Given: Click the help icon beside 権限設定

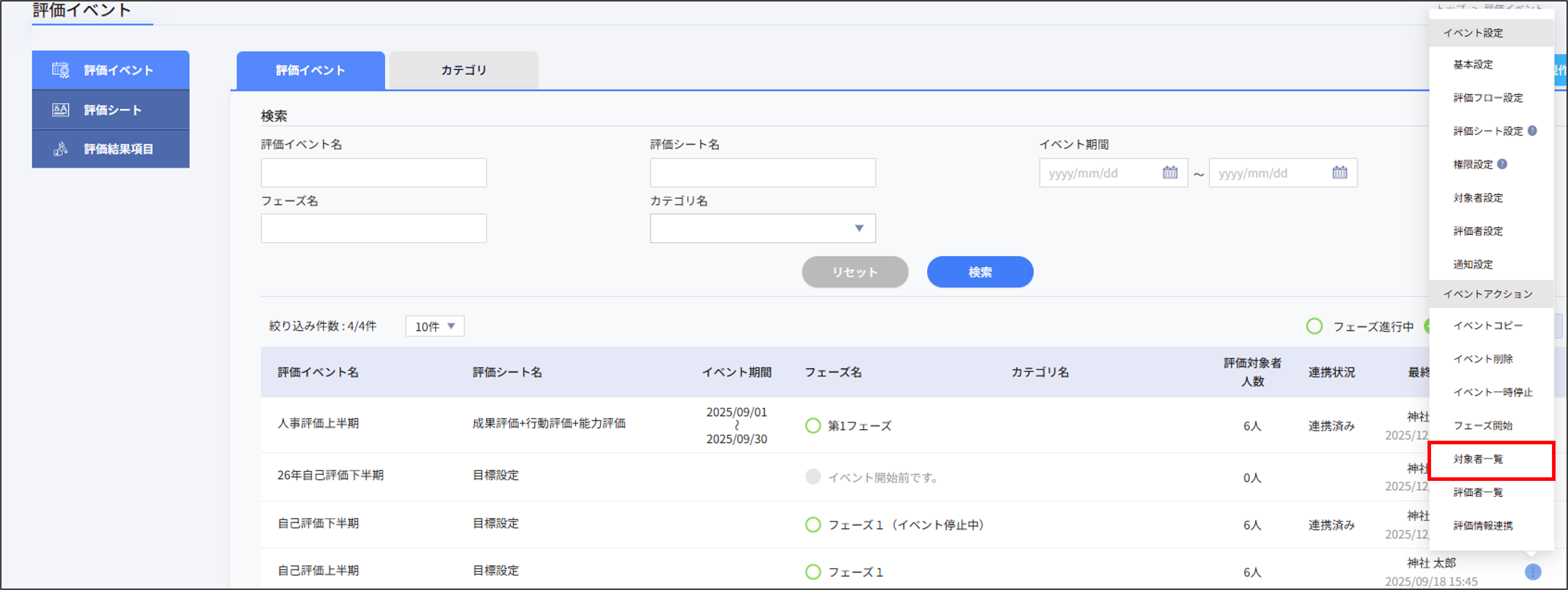Looking at the screenshot, I should [x=1502, y=163].
